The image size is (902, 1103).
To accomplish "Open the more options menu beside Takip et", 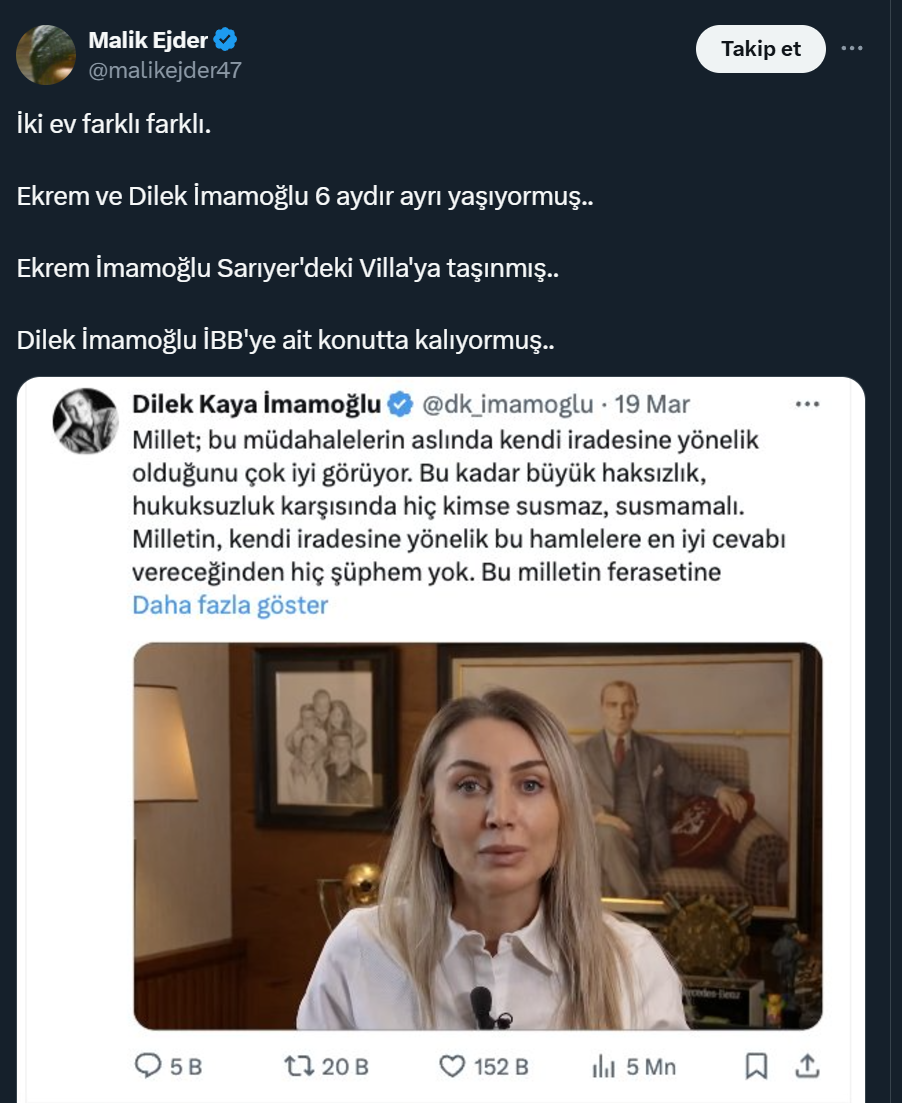I will [852, 48].
